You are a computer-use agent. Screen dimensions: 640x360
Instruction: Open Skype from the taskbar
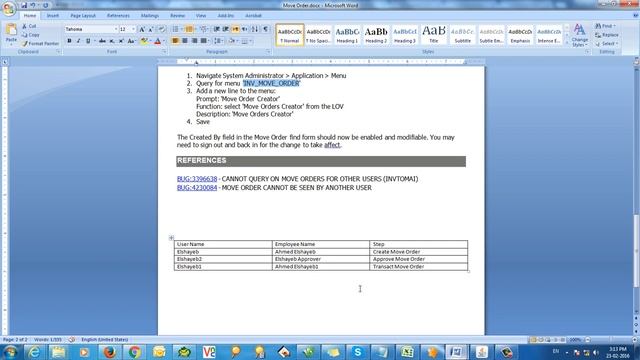[x=358, y=352]
